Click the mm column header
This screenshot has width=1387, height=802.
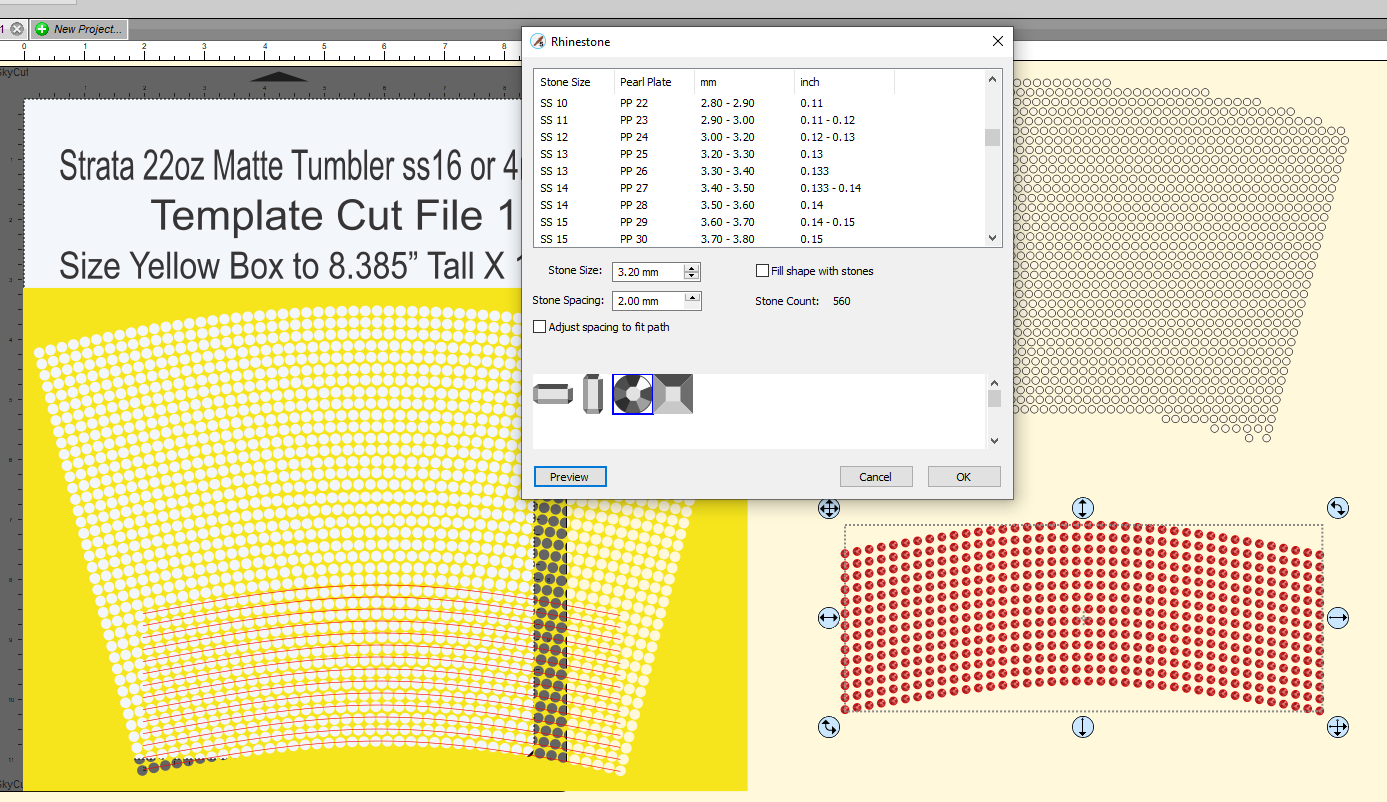pos(744,82)
